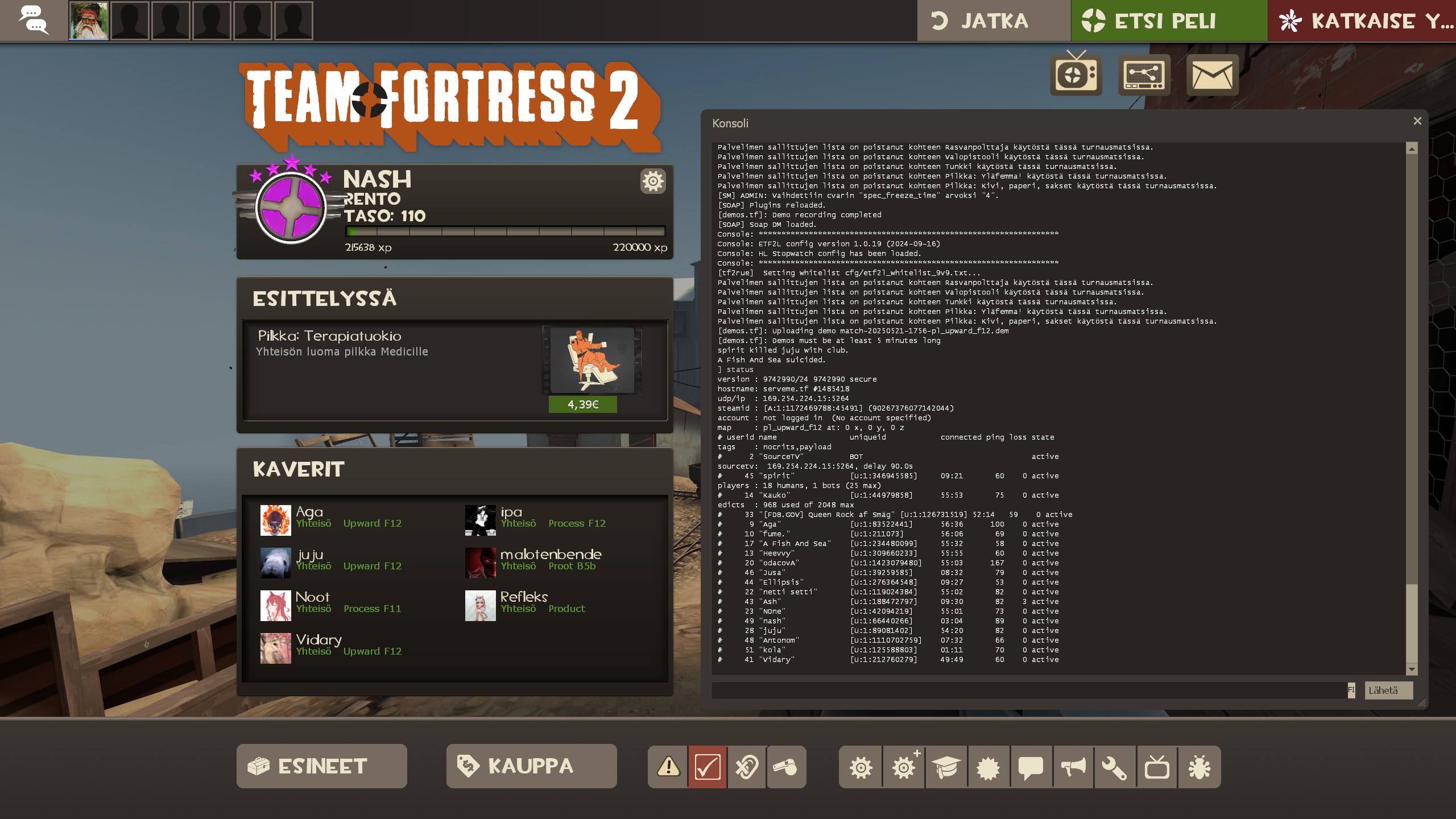The width and height of the screenshot is (1456, 819).
Task: Click the Refleks avatar image
Action: pos(480,605)
